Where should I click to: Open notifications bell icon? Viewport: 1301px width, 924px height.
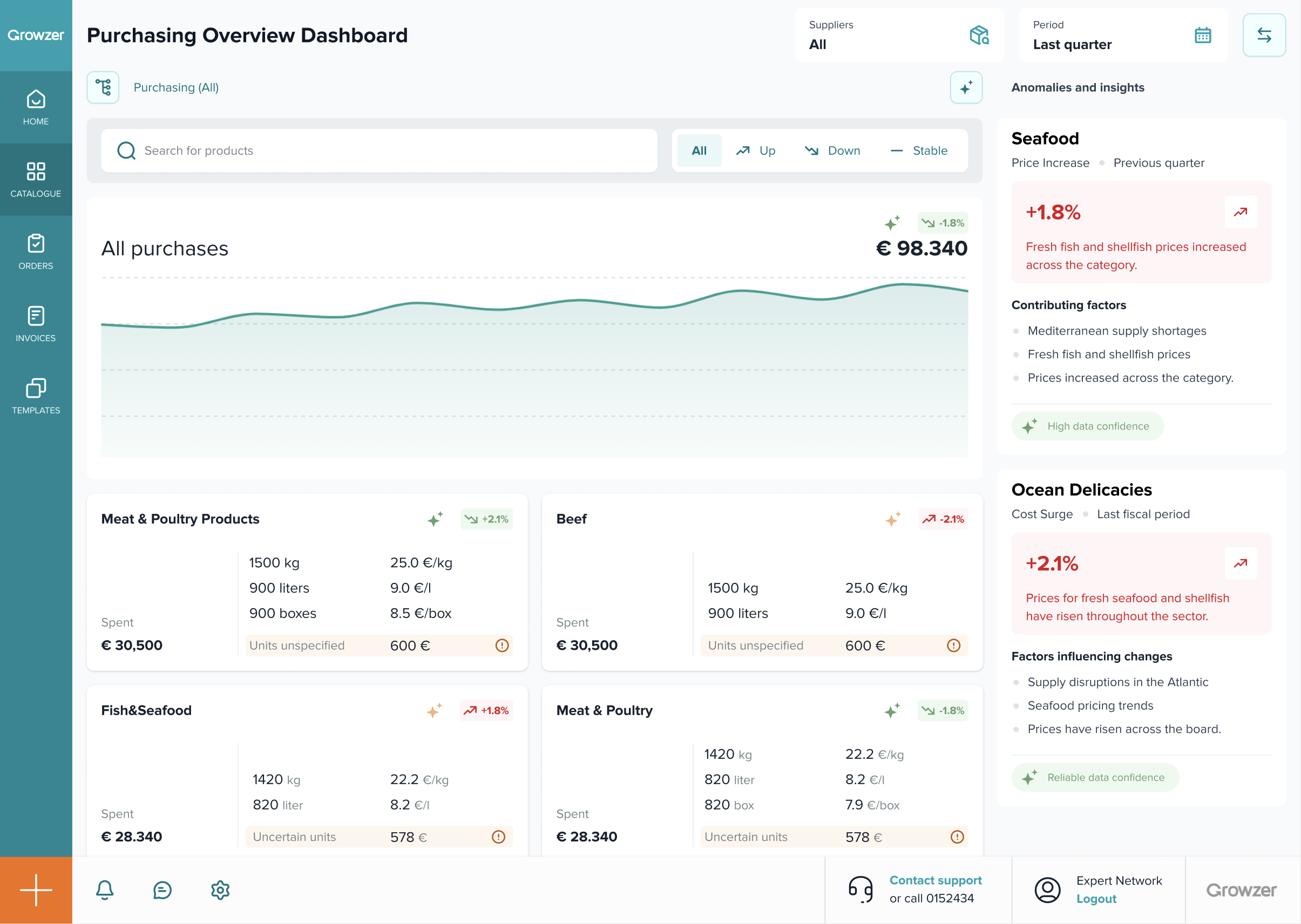coord(105,890)
